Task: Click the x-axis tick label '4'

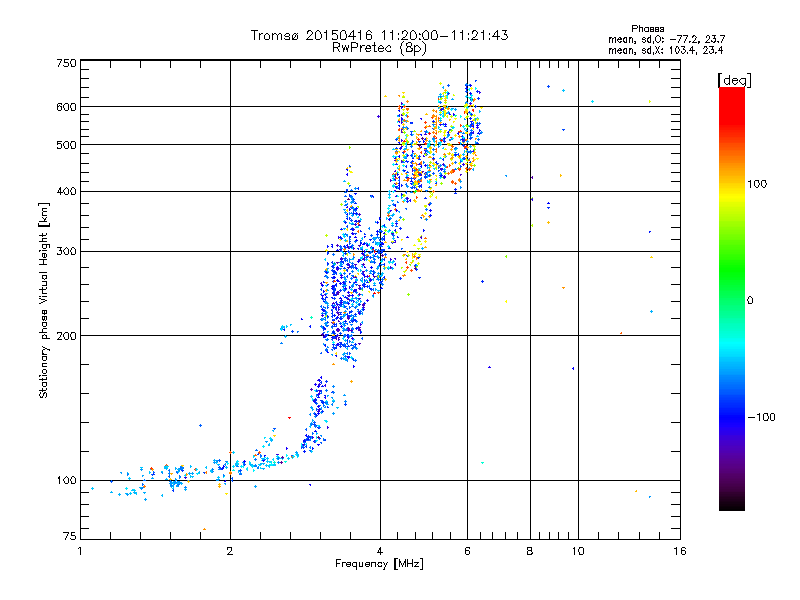Action: (380, 551)
